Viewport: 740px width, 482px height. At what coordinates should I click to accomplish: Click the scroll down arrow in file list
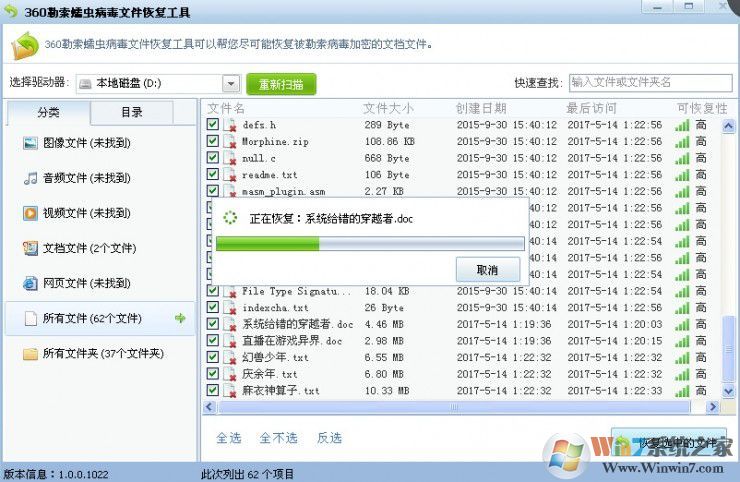click(728, 391)
